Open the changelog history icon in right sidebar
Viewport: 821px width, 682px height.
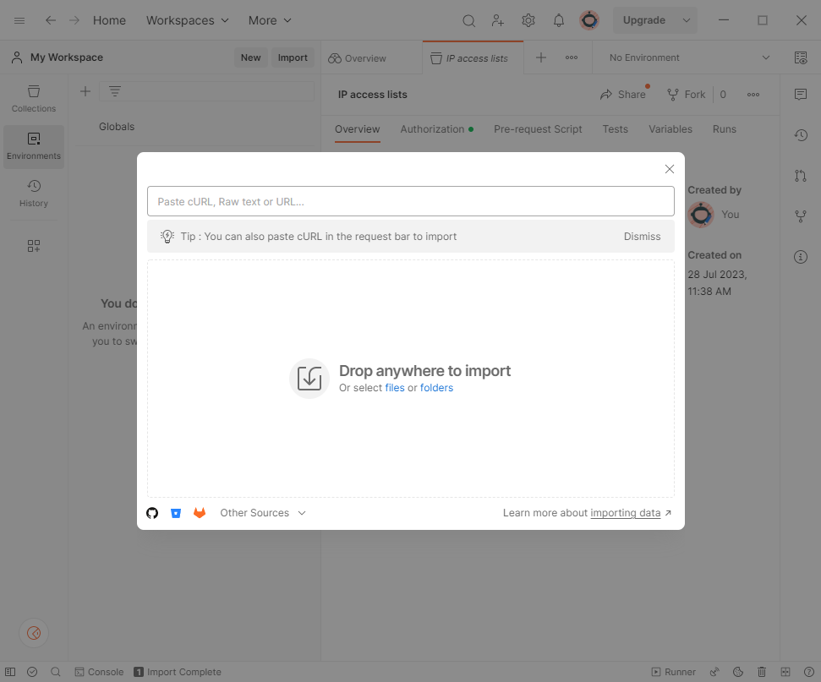800,135
